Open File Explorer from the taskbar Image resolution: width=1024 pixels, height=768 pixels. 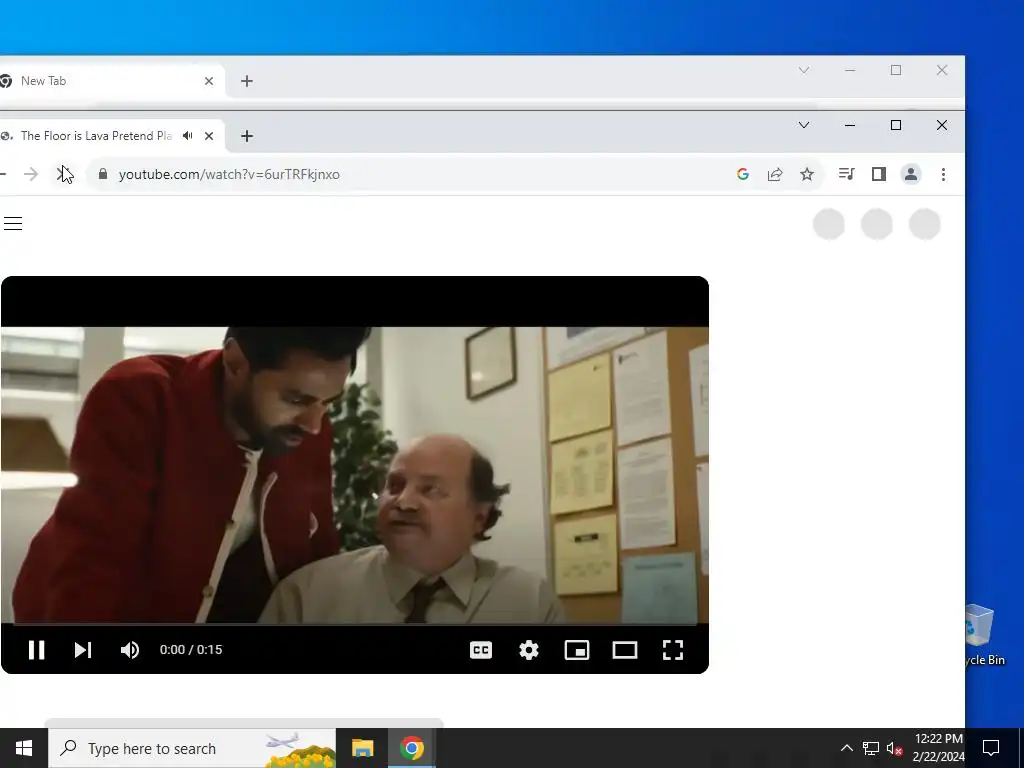click(x=362, y=748)
